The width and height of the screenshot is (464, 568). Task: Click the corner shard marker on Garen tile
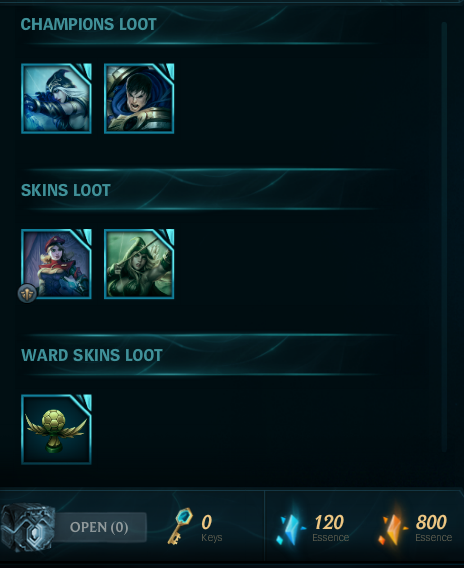pos(166,71)
